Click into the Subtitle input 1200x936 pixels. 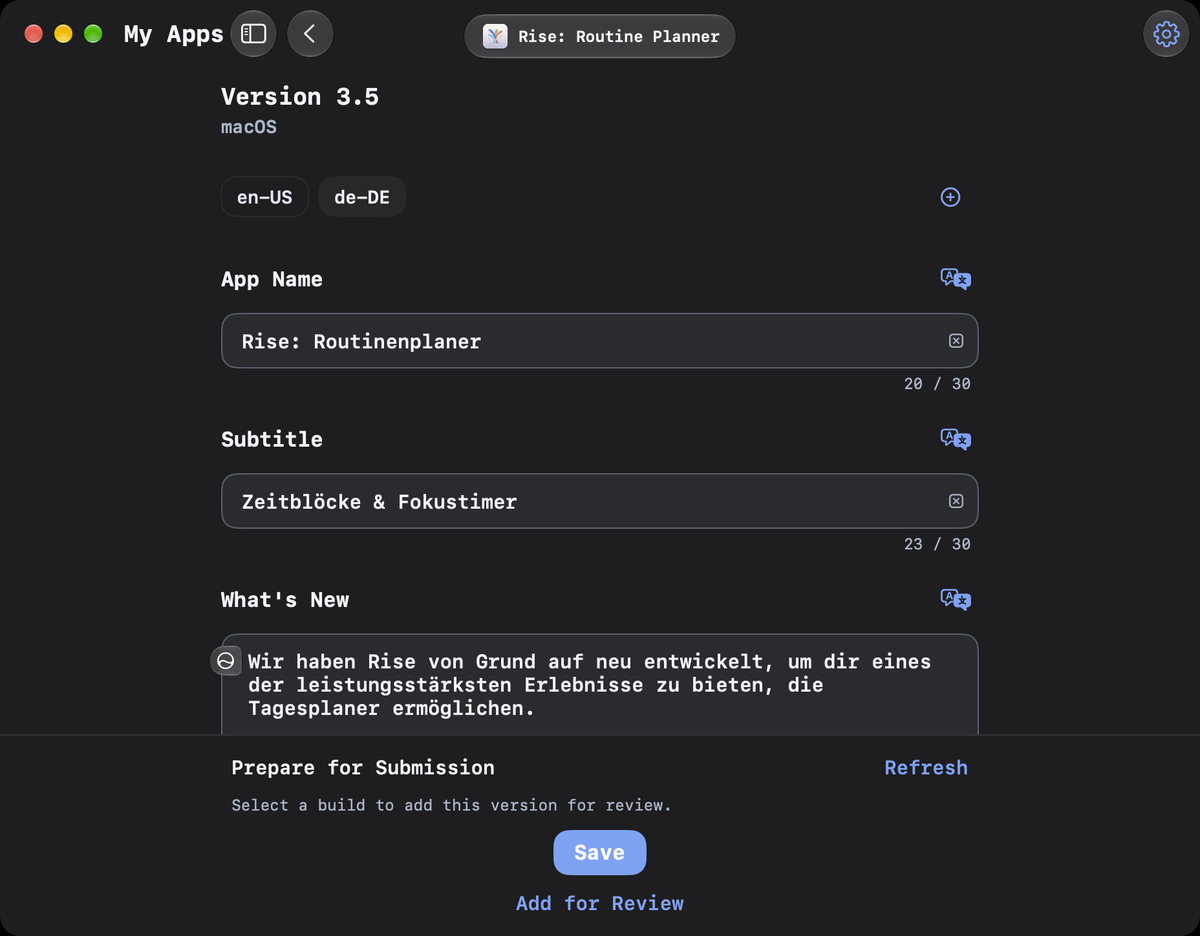point(599,501)
